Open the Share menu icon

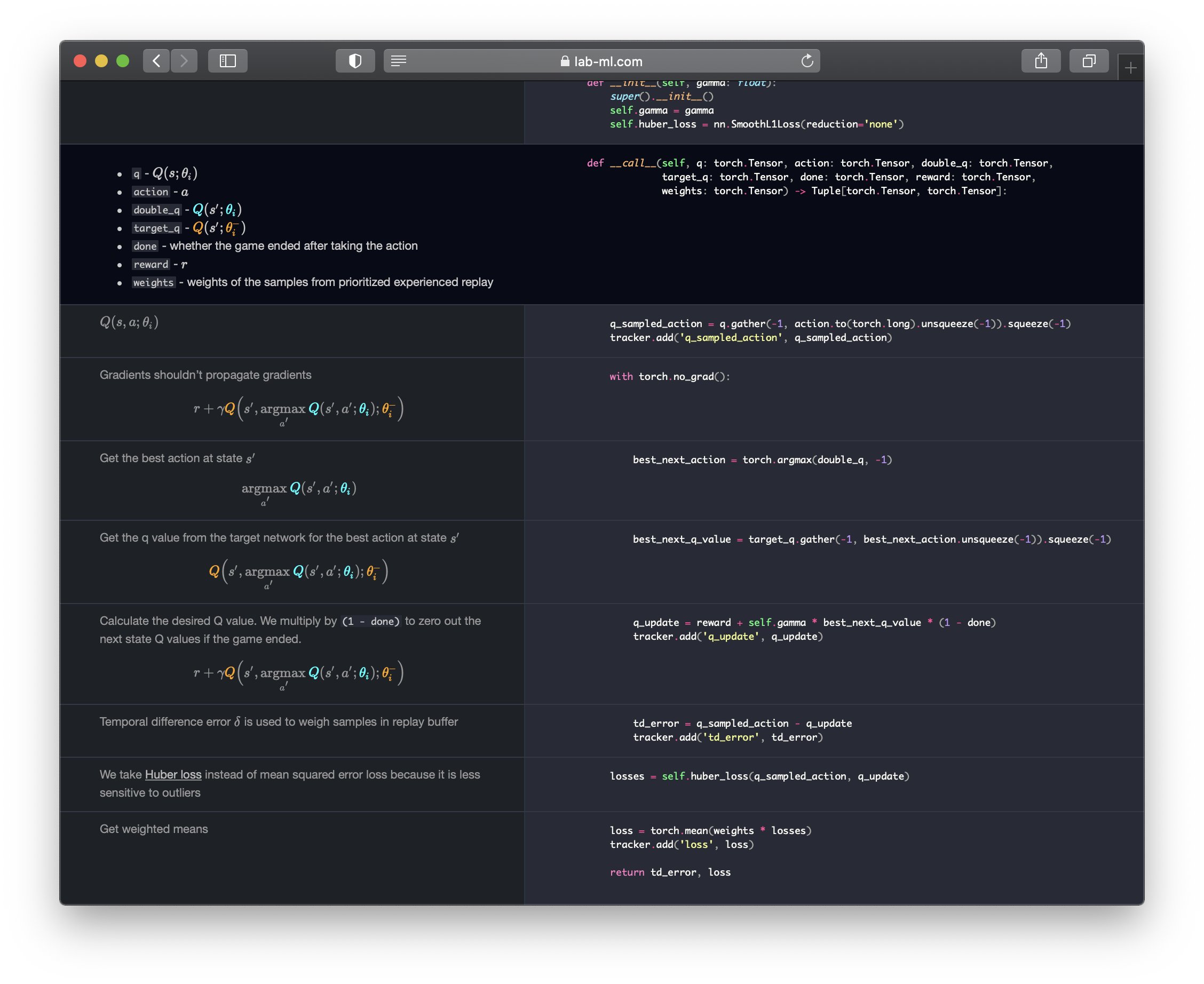pos(1040,61)
